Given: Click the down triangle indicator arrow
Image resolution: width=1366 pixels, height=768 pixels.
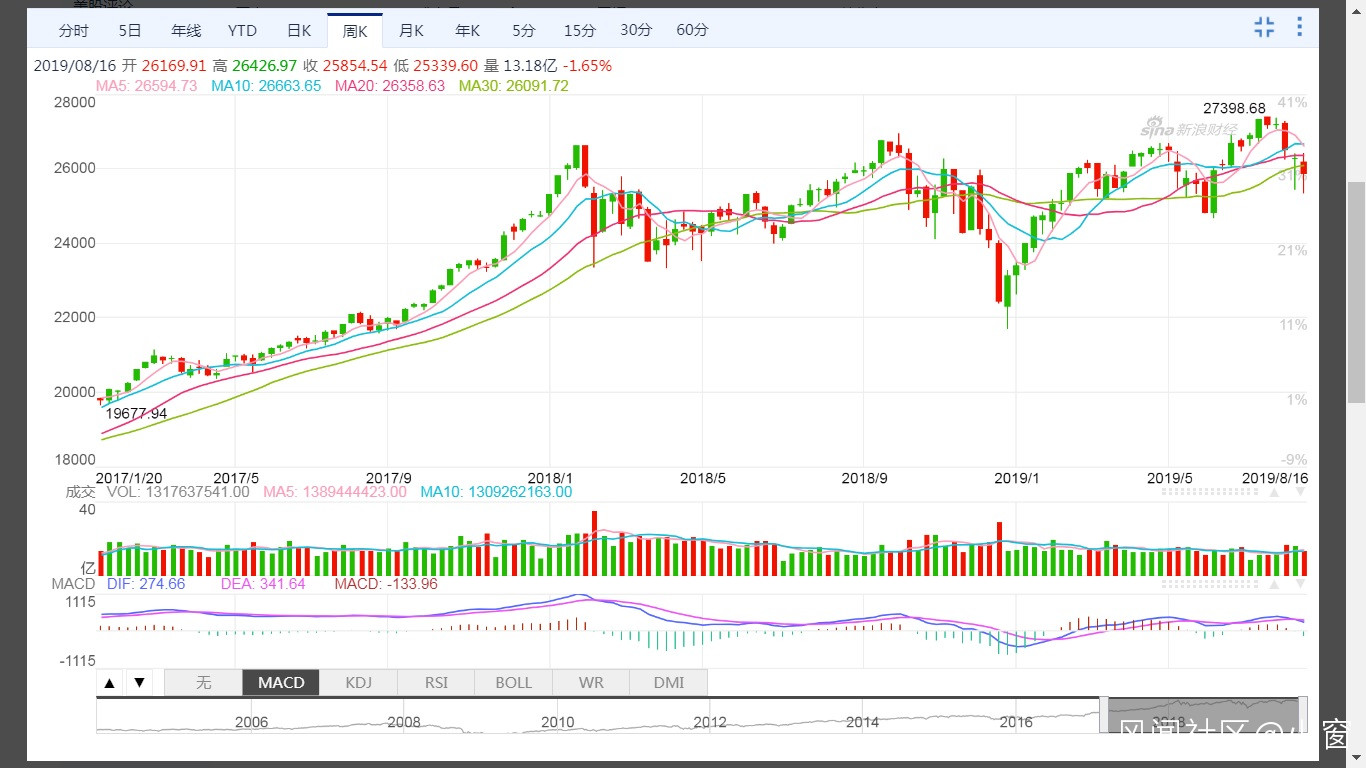Looking at the screenshot, I should pos(140,683).
